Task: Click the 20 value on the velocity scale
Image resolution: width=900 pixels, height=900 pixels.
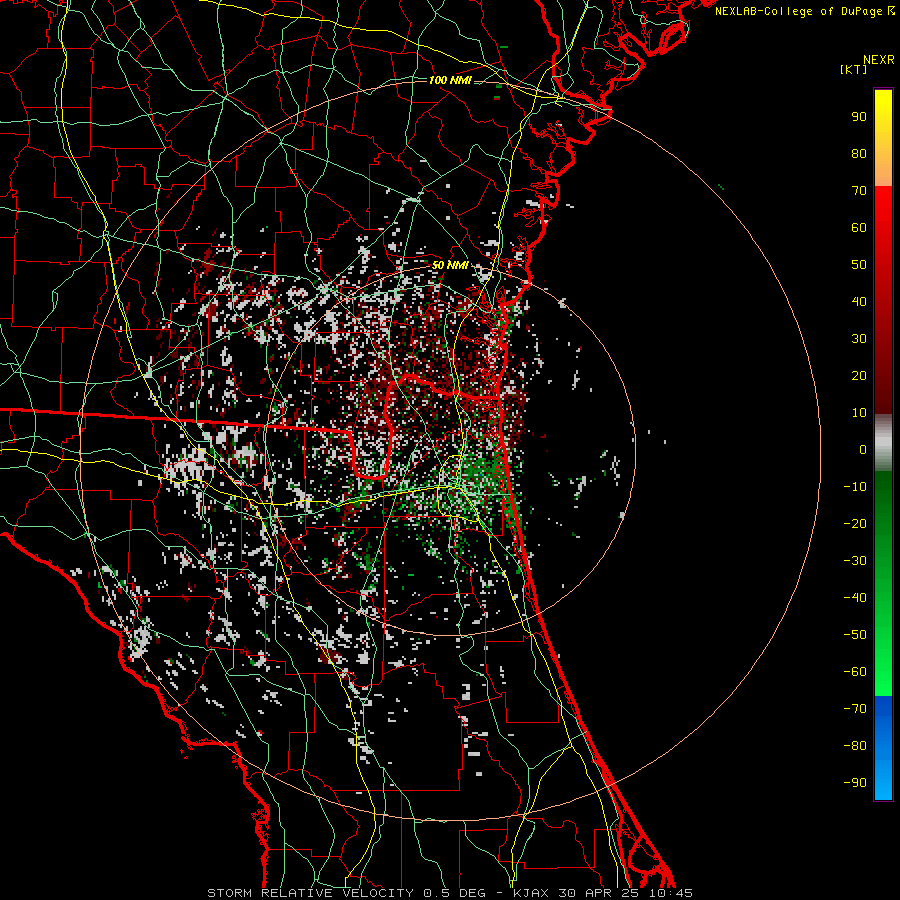Action: (859, 376)
